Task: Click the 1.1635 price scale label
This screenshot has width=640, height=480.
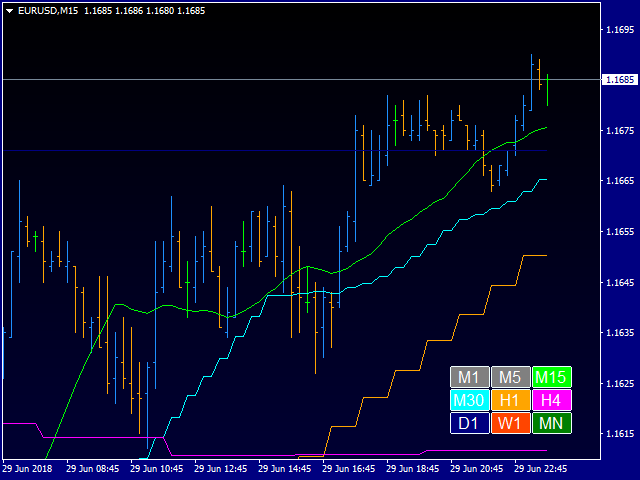Action: tap(620, 333)
